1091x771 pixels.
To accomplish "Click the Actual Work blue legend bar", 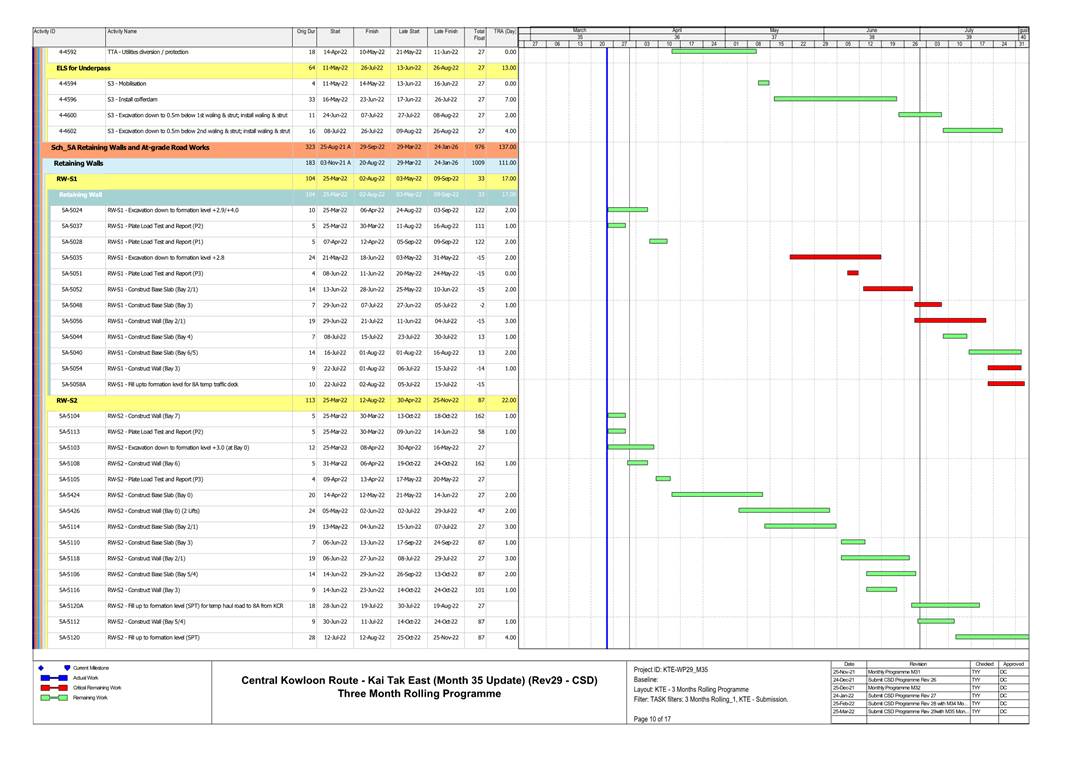I will click(53, 678).
